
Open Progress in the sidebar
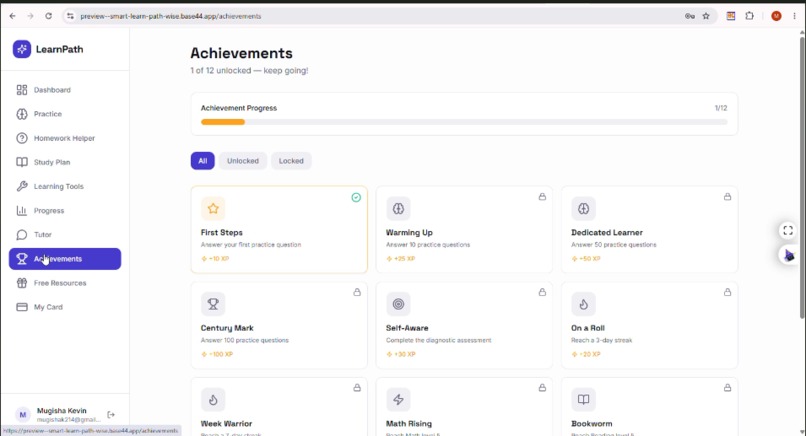tap(65, 210)
